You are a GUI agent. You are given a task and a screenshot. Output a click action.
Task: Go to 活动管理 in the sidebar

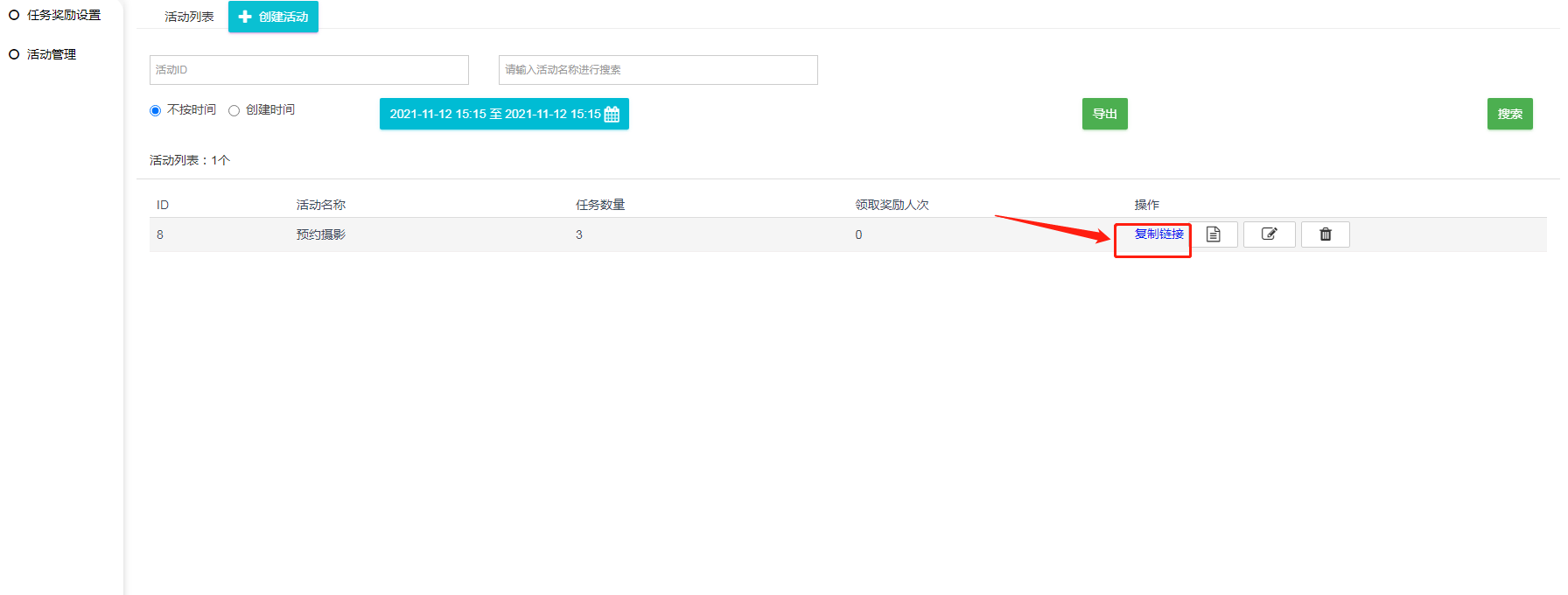(x=51, y=54)
